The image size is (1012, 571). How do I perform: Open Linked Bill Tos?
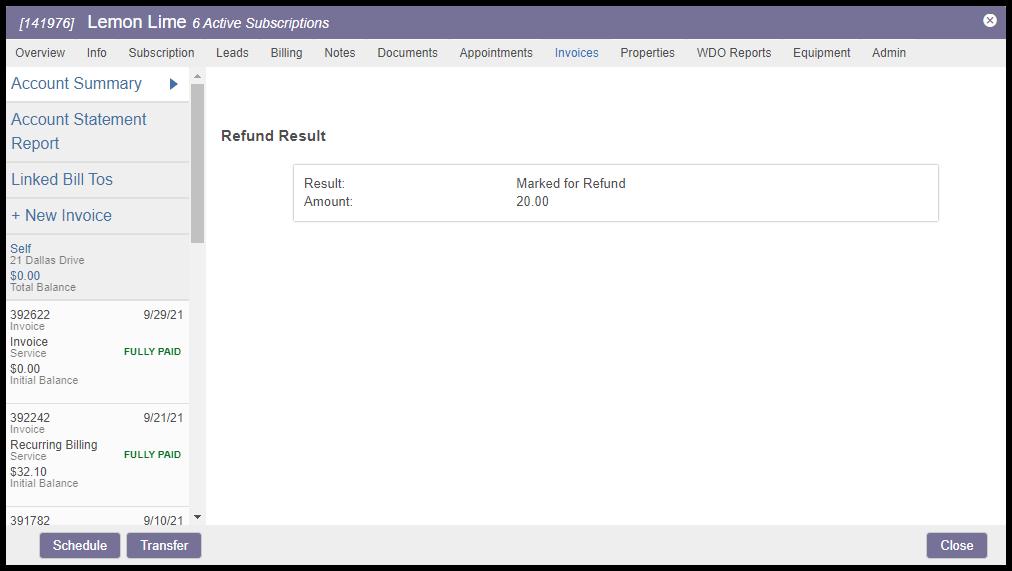(x=62, y=180)
